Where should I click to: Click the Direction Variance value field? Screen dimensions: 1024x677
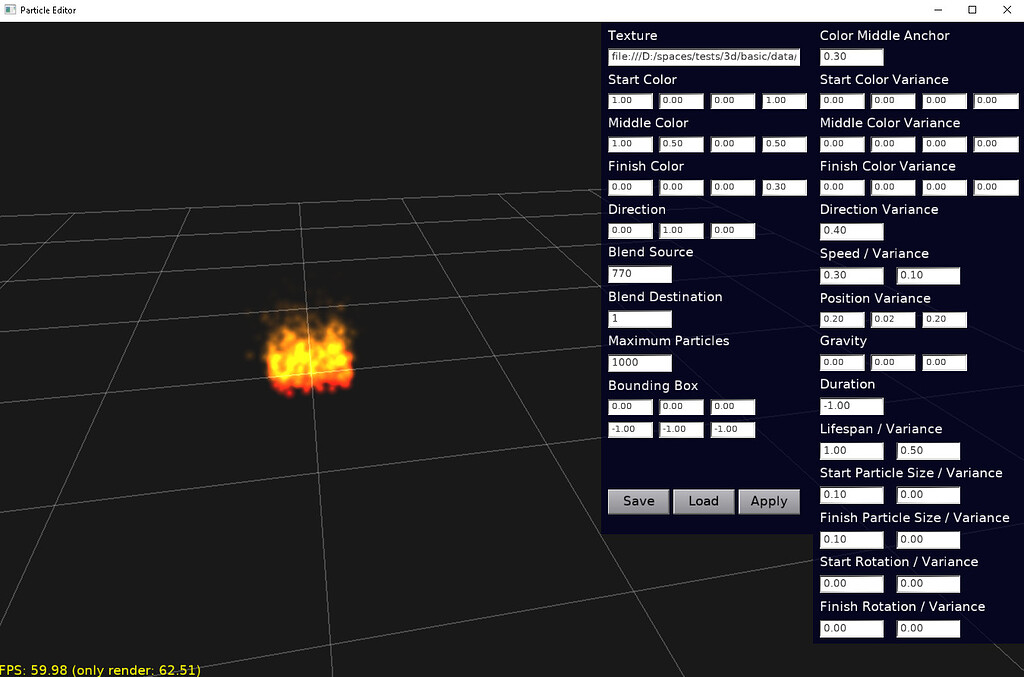[851, 230]
